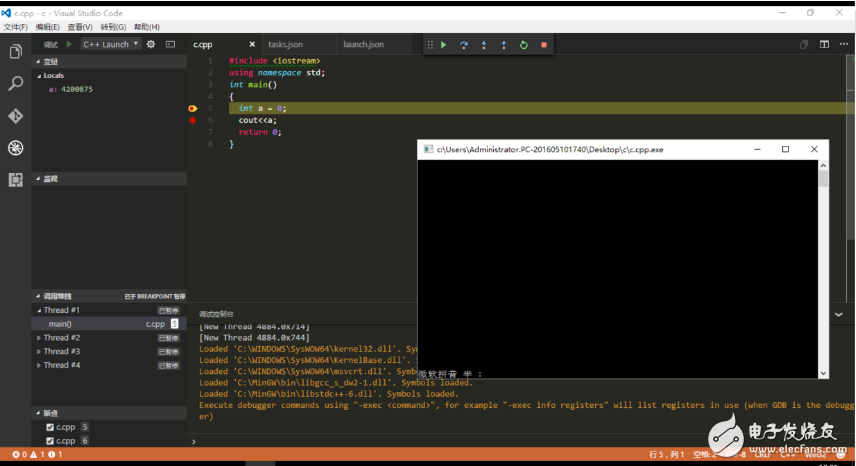The image size is (856, 466).
Task: Click '#include <iostream>' on line 1
Action: (x=275, y=61)
